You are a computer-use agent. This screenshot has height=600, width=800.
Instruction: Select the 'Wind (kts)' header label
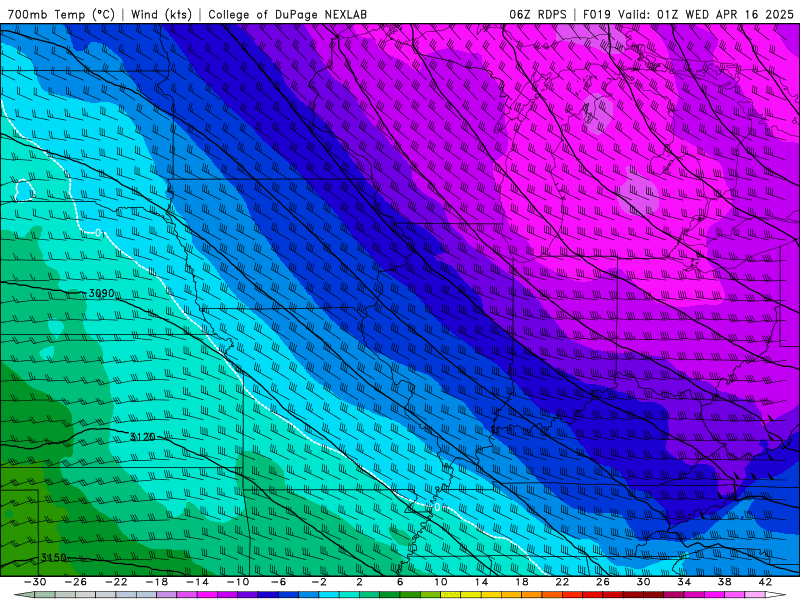161,14
